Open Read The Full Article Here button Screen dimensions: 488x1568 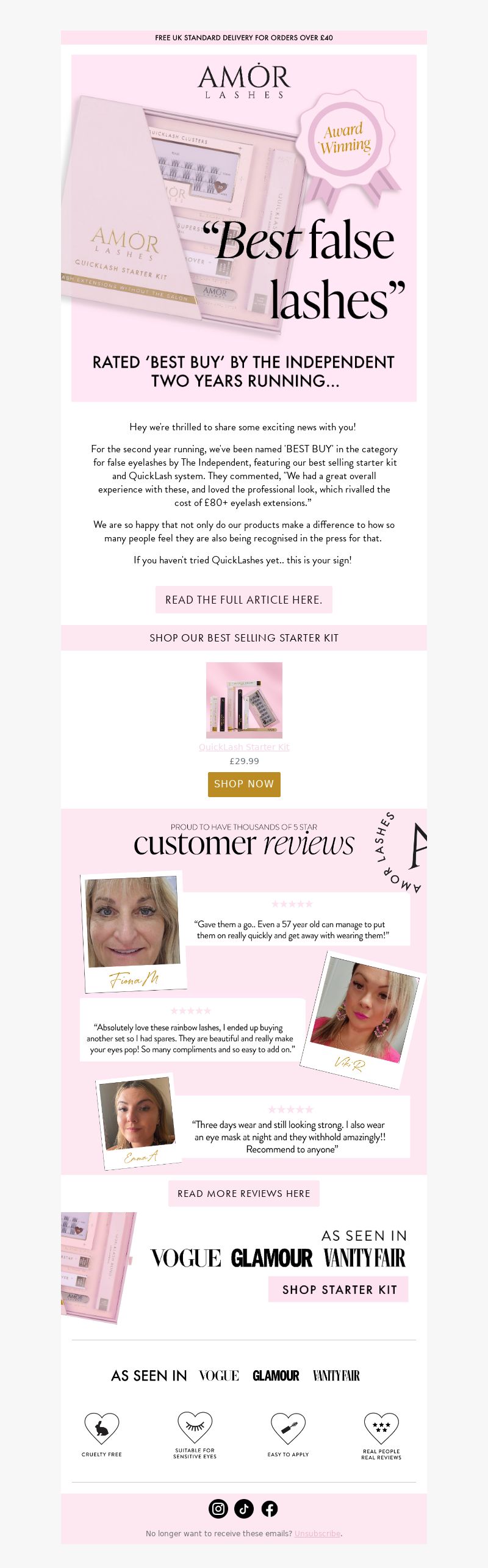(244, 599)
